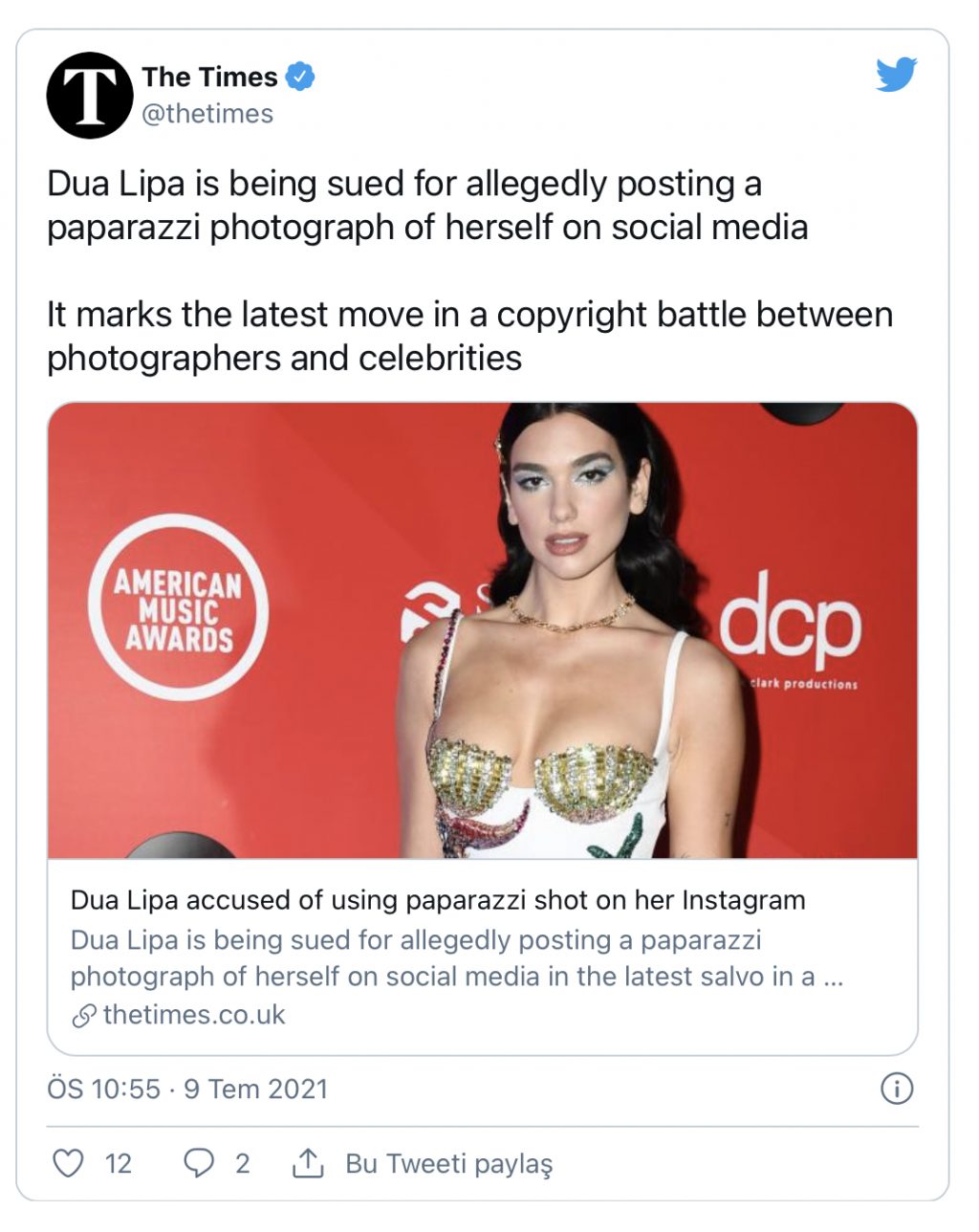Click the thetimes.co.uk domain link
The height and width of the screenshot is (1232, 979).
coord(193,1015)
